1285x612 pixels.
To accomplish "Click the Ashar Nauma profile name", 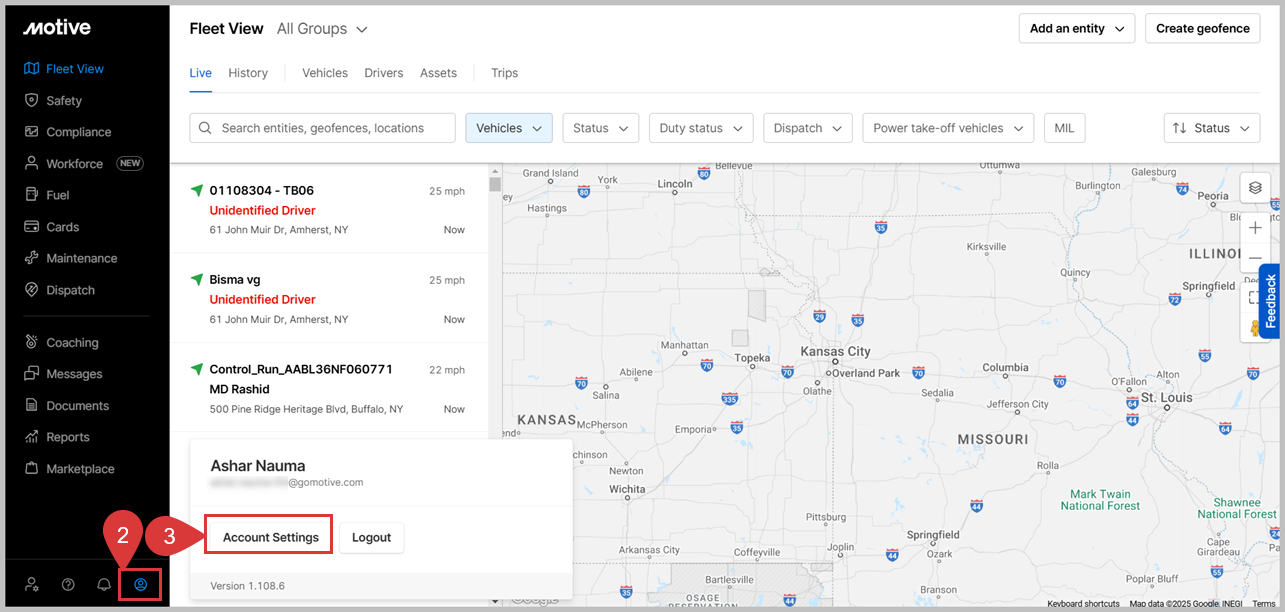I will (x=258, y=466).
